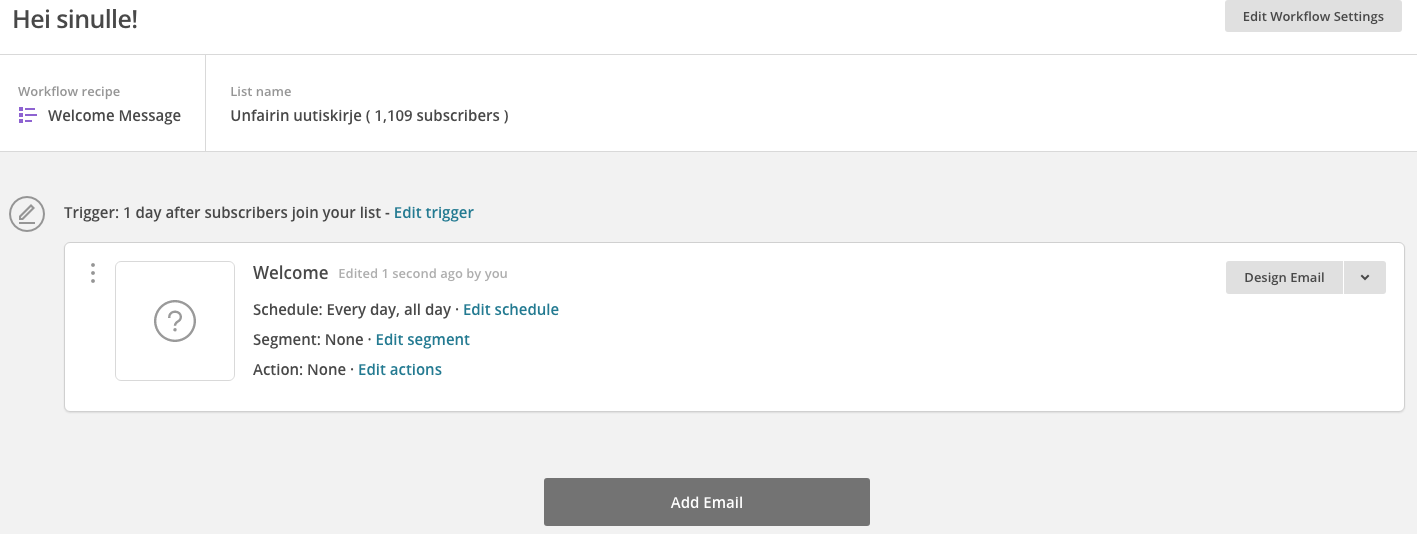Follow the Edit schedule link

point(511,310)
